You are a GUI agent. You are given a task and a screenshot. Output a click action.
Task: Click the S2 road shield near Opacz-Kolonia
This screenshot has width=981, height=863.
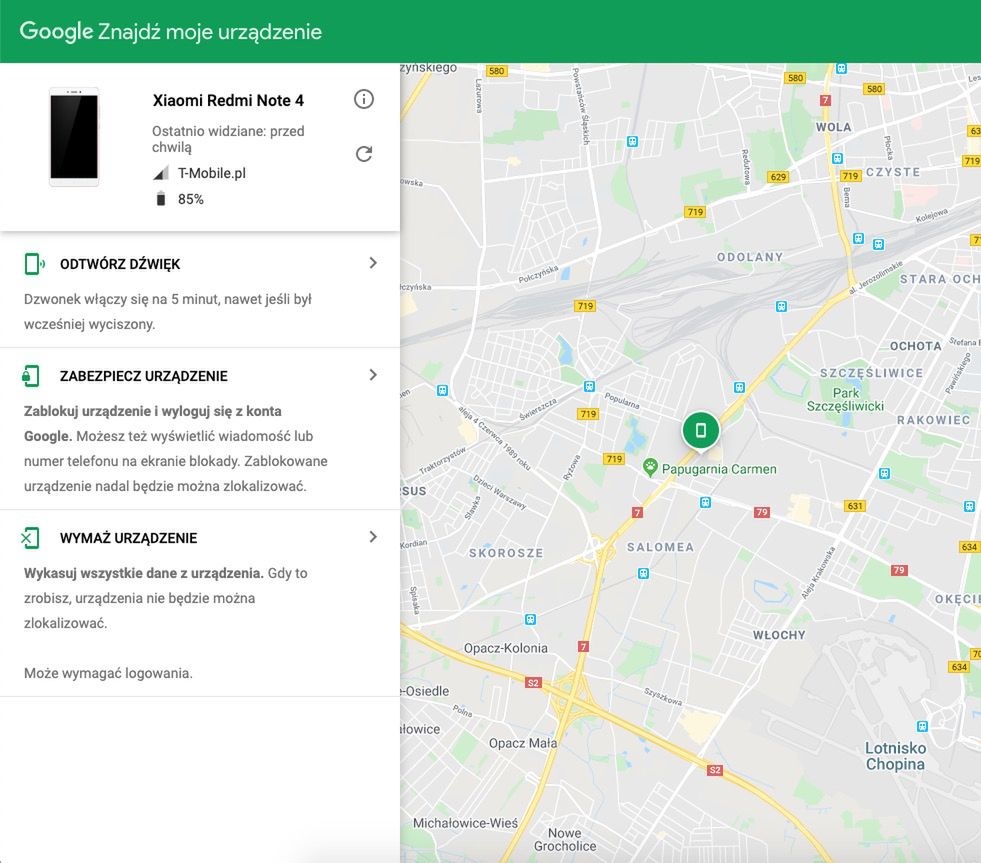coord(533,683)
